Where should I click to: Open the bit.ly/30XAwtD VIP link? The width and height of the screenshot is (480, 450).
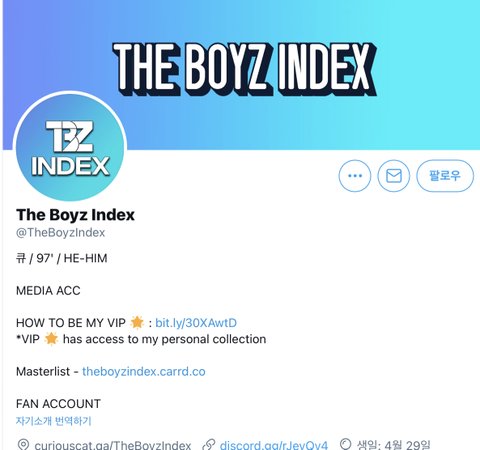(196, 323)
